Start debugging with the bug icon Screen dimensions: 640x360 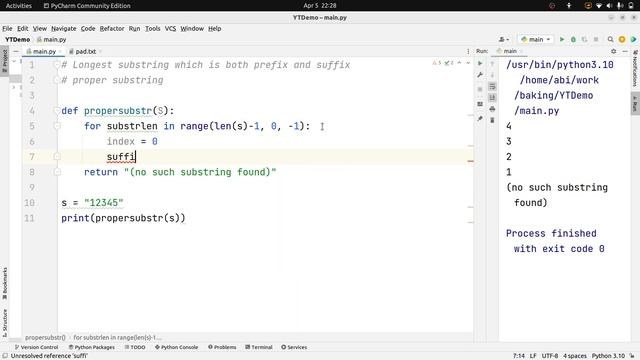pos(573,39)
